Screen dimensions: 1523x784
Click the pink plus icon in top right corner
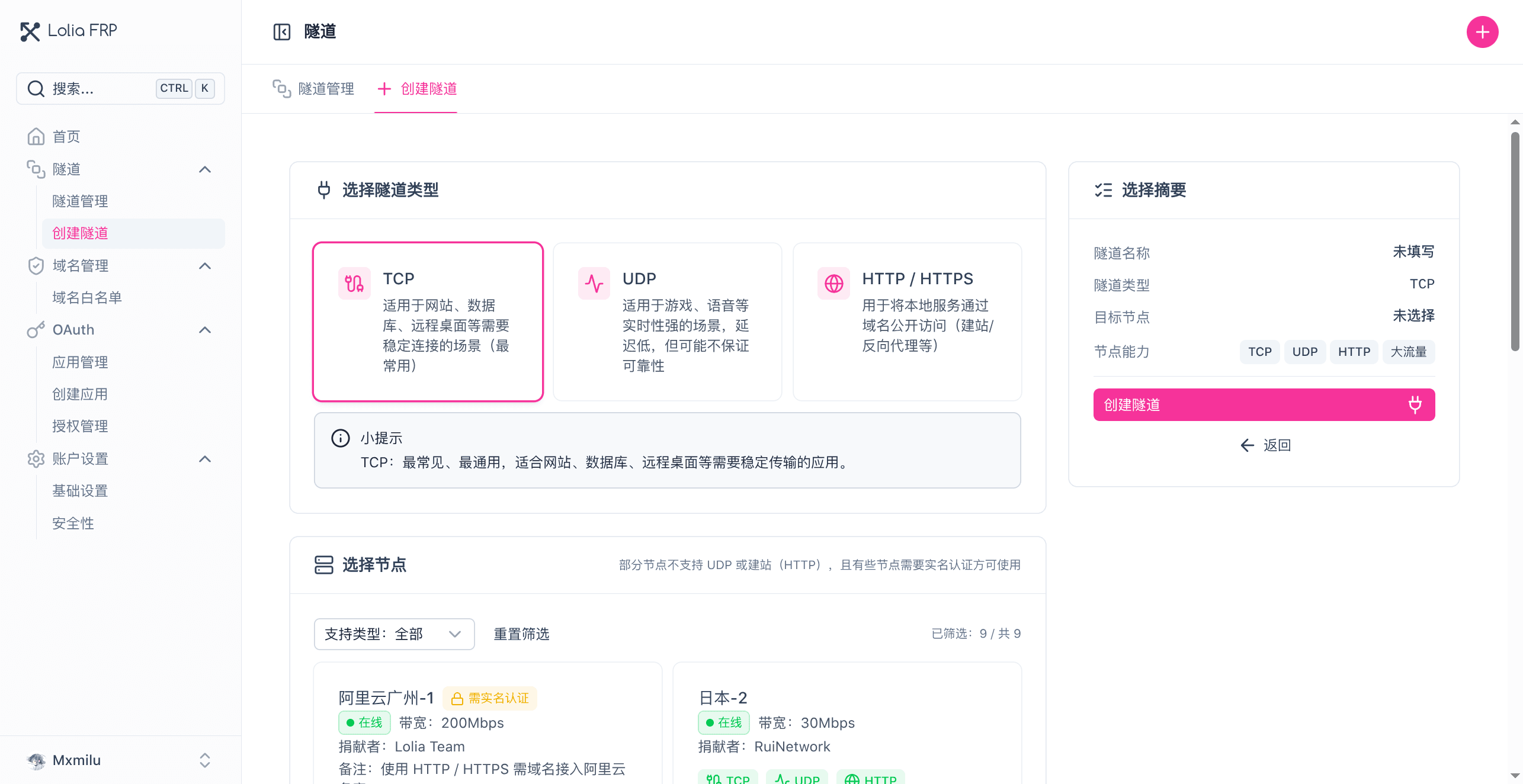tap(1482, 31)
